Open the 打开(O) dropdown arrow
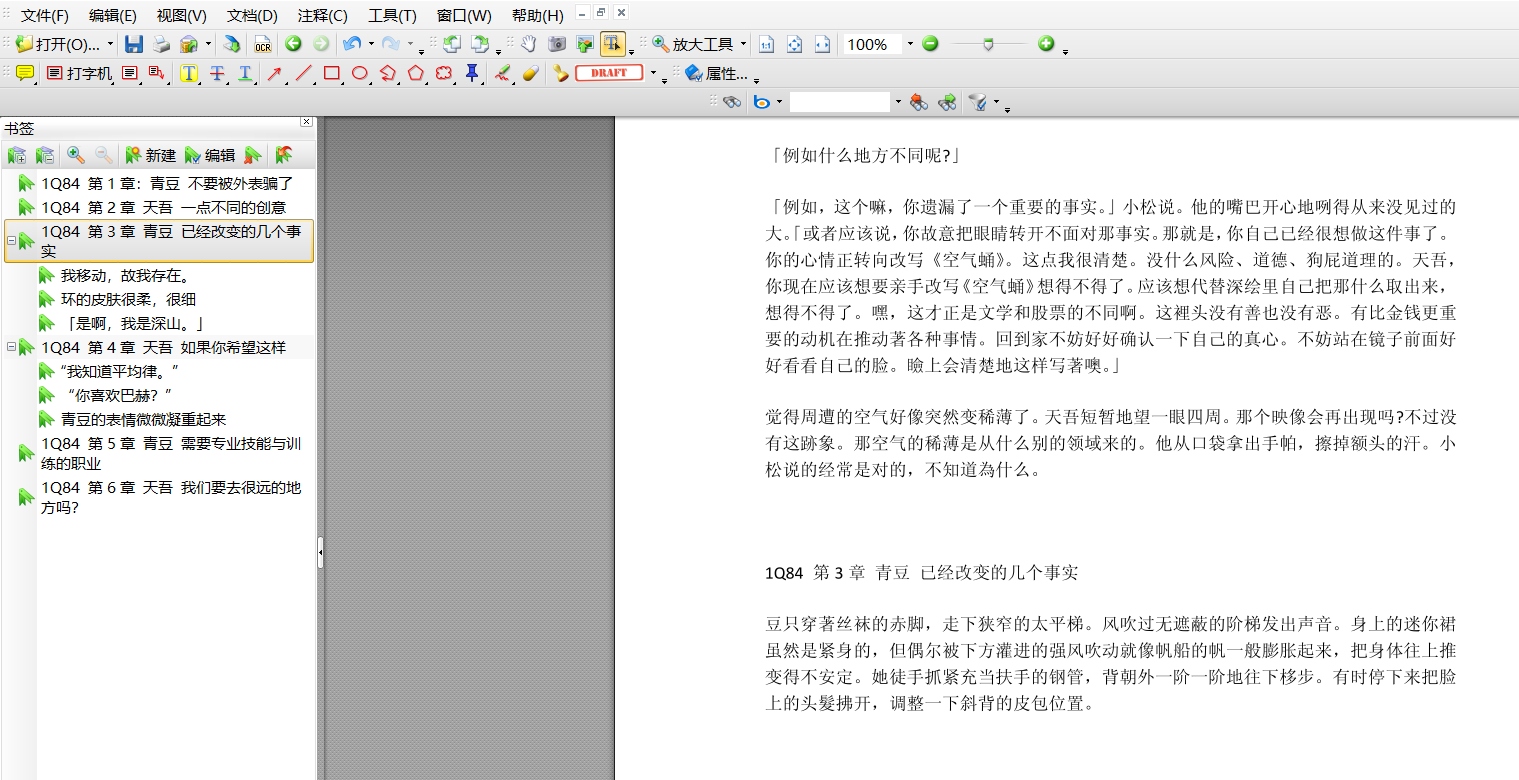The width and height of the screenshot is (1519, 780). 110,44
